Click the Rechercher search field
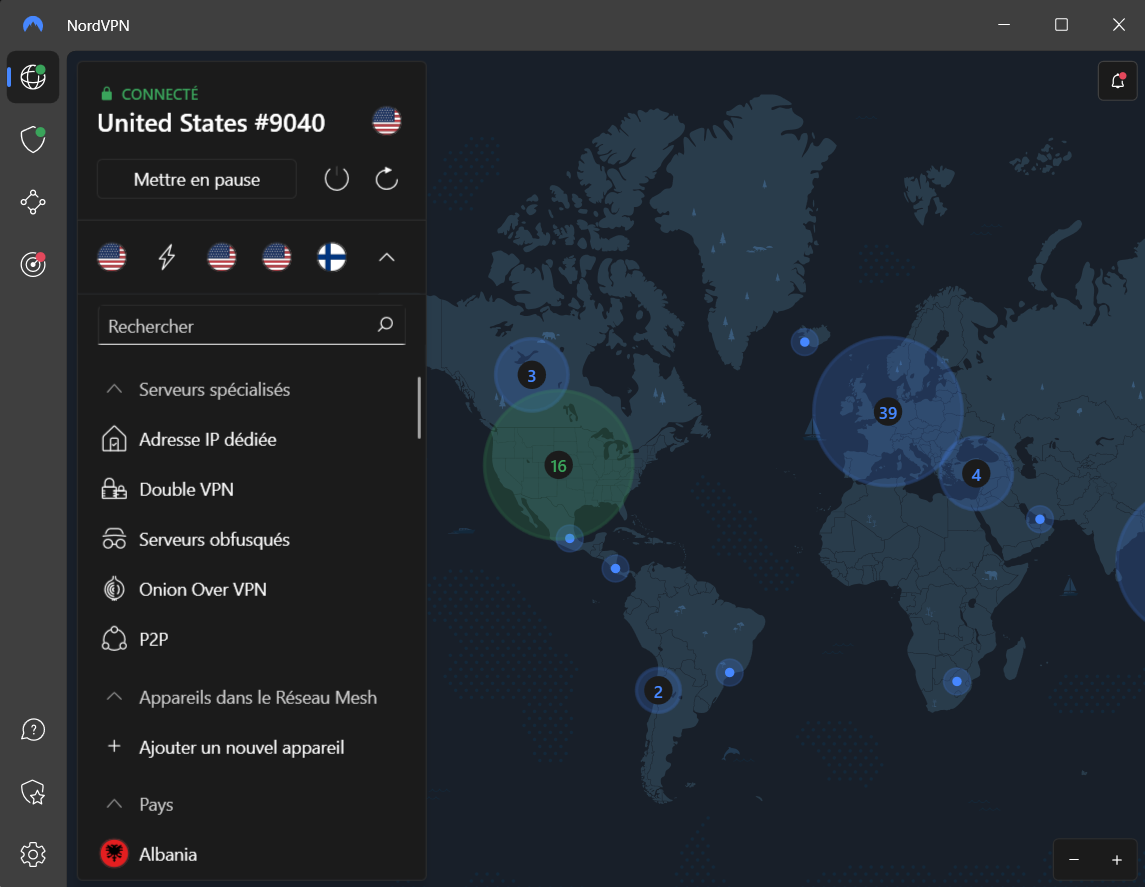The width and height of the screenshot is (1145, 887). click(x=251, y=325)
